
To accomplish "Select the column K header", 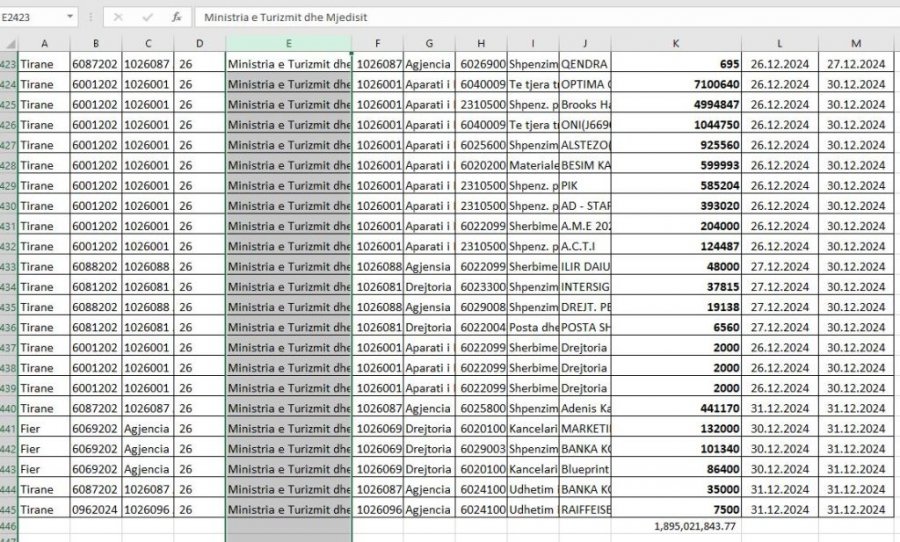I will (677, 43).
